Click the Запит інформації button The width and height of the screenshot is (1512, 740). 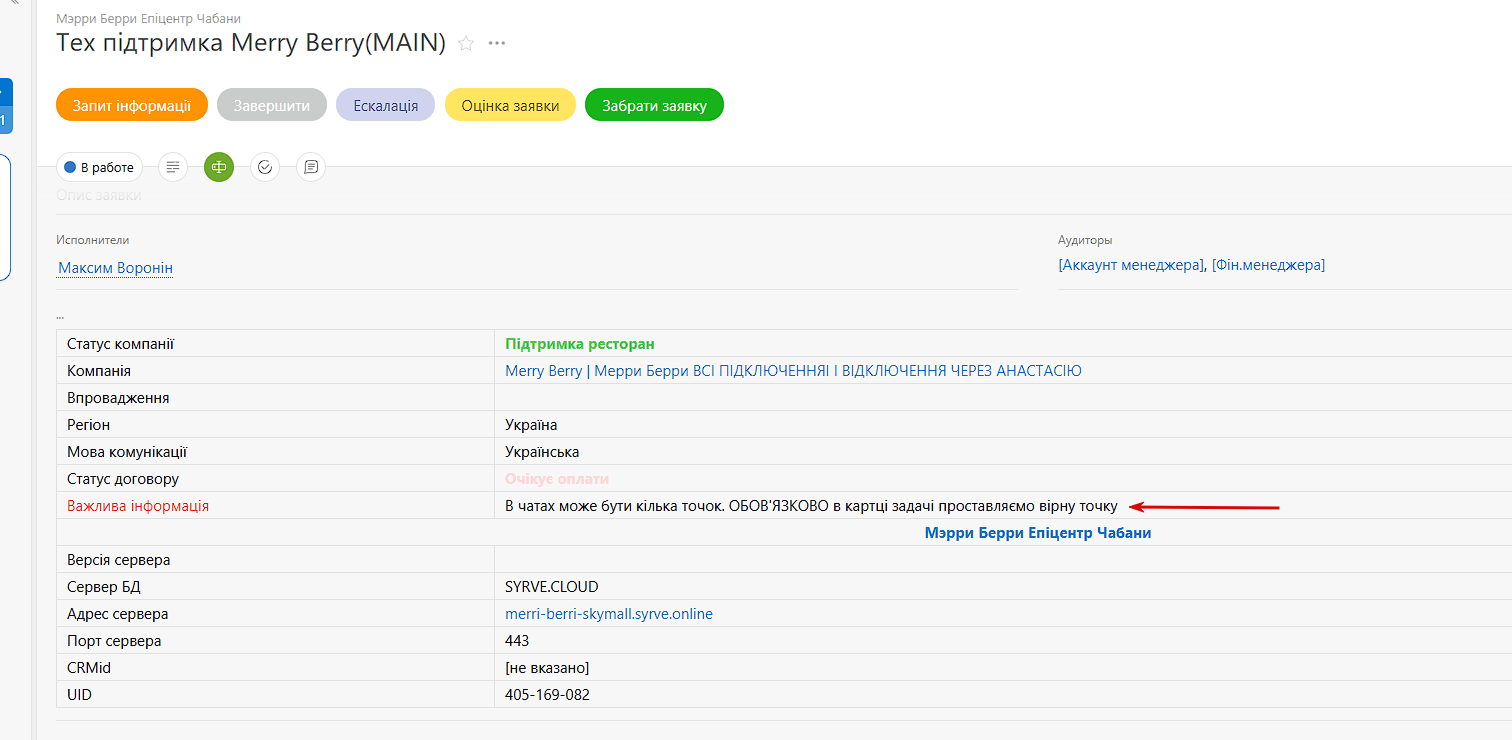(x=132, y=105)
